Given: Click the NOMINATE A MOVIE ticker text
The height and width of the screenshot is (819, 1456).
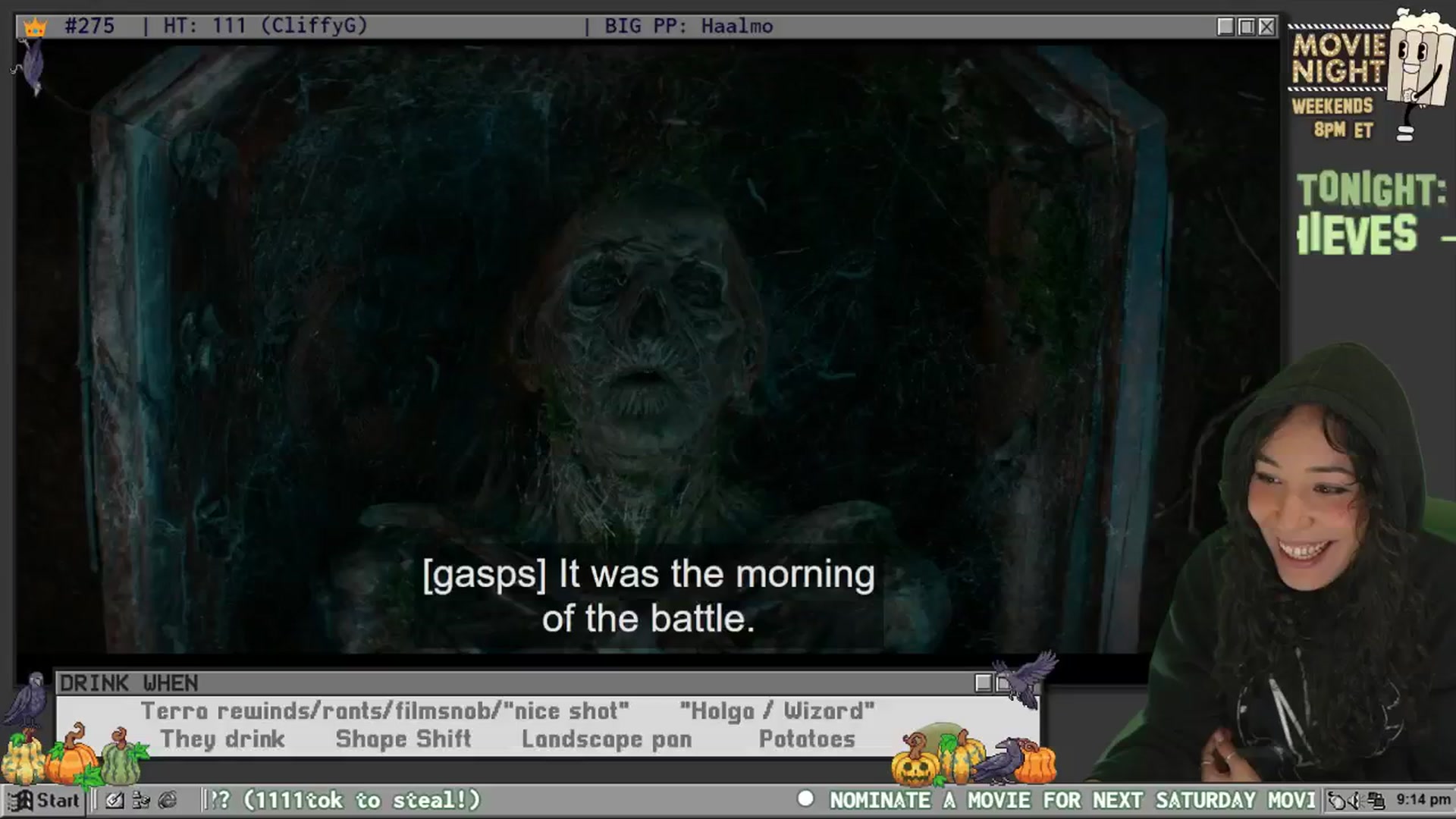Looking at the screenshot, I should [x=1072, y=800].
